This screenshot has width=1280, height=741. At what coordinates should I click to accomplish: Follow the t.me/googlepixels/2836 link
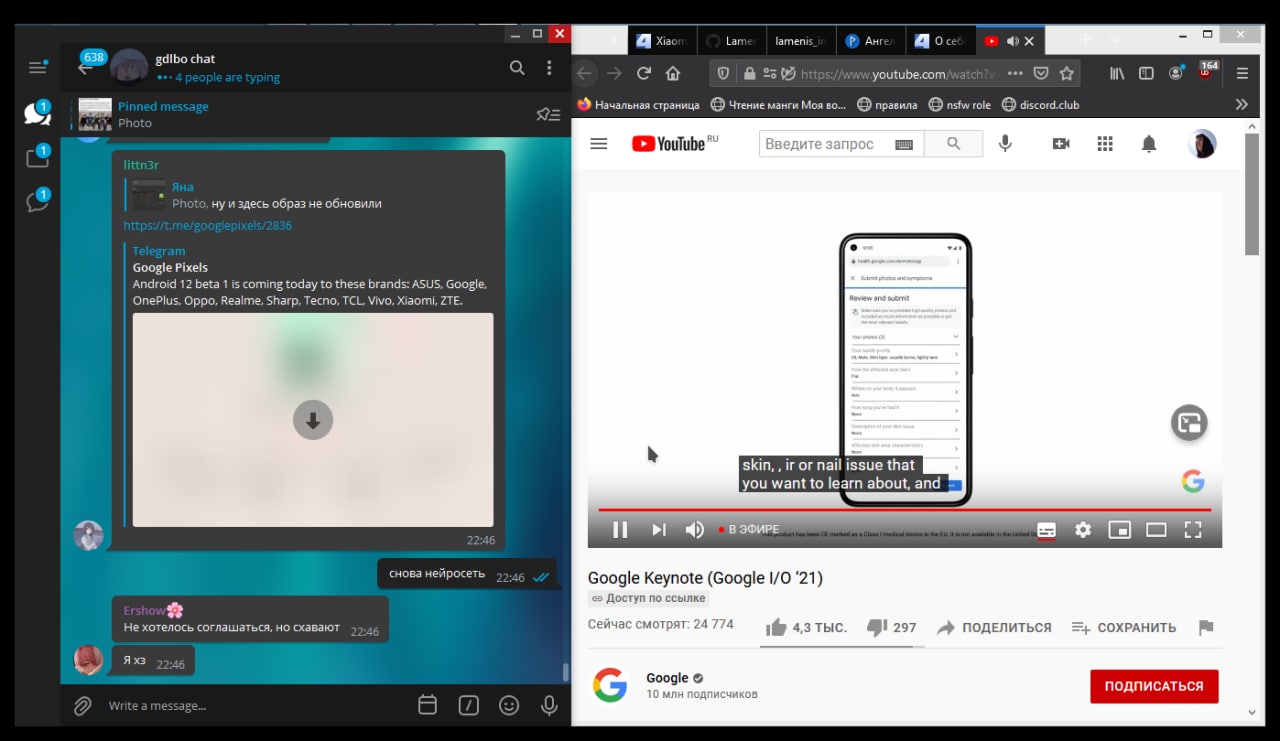(208, 225)
